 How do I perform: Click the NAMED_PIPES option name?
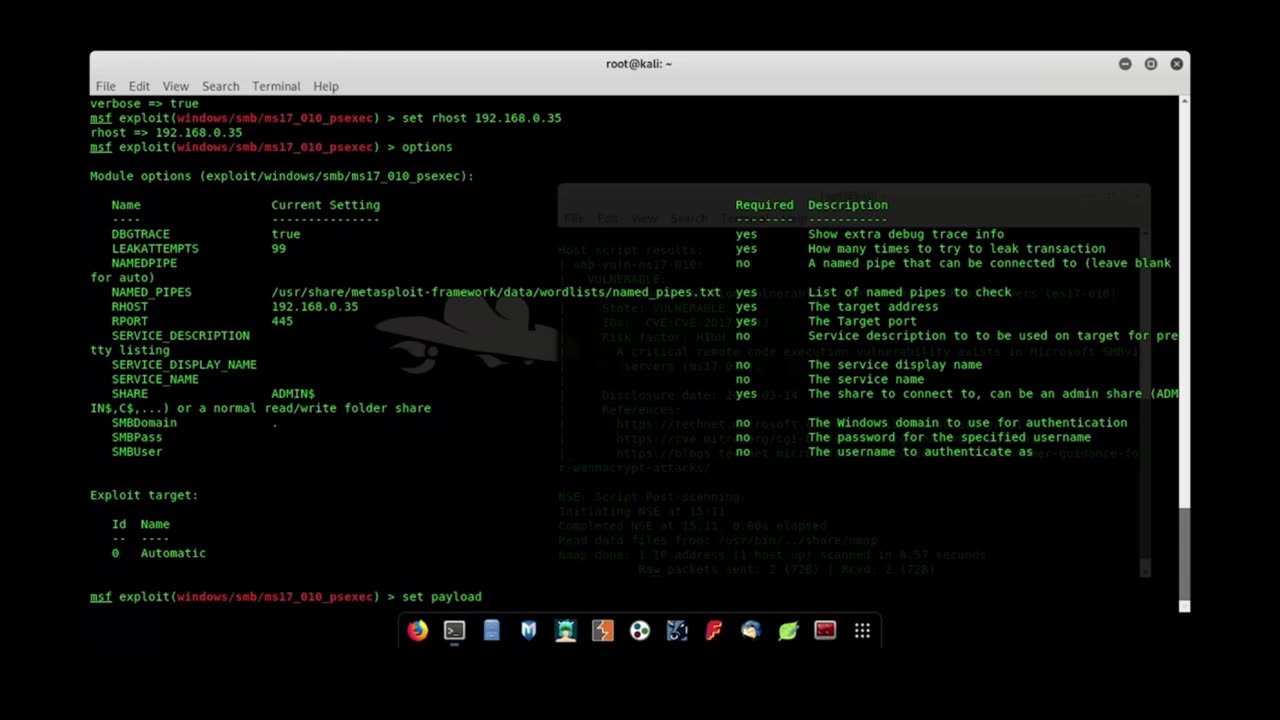(151, 292)
